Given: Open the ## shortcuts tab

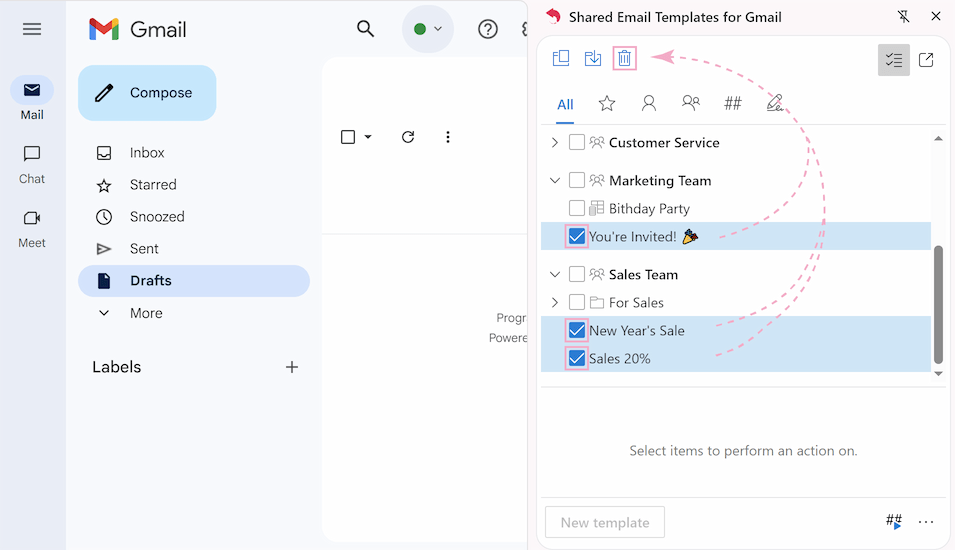Looking at the screenshot, I should click(x=733, y=104).
